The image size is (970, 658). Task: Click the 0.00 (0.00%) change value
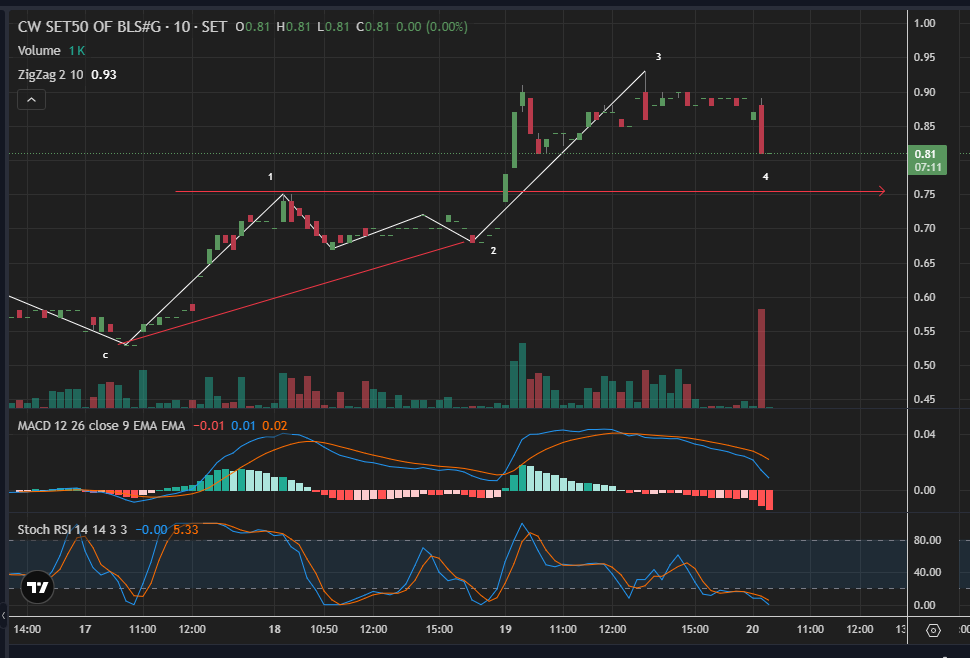pyautogui.click(x=432, y=27)
